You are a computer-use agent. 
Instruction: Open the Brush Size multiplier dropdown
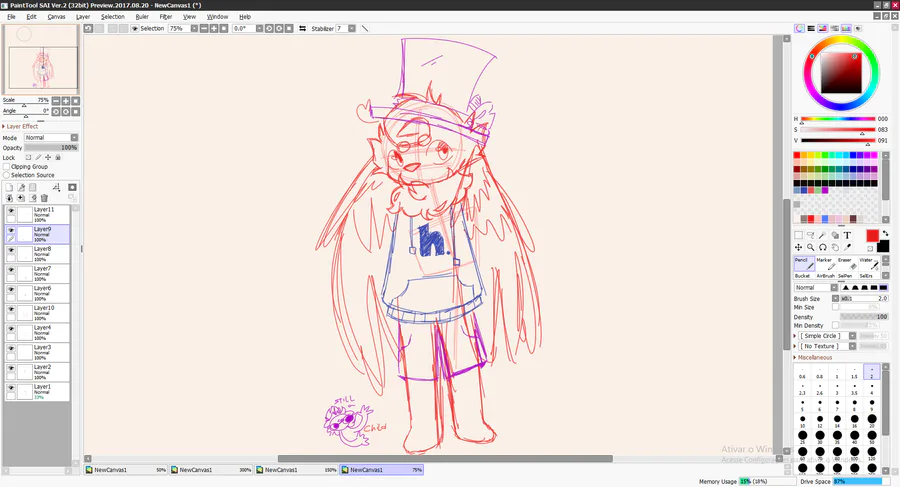tap(835, 299)
